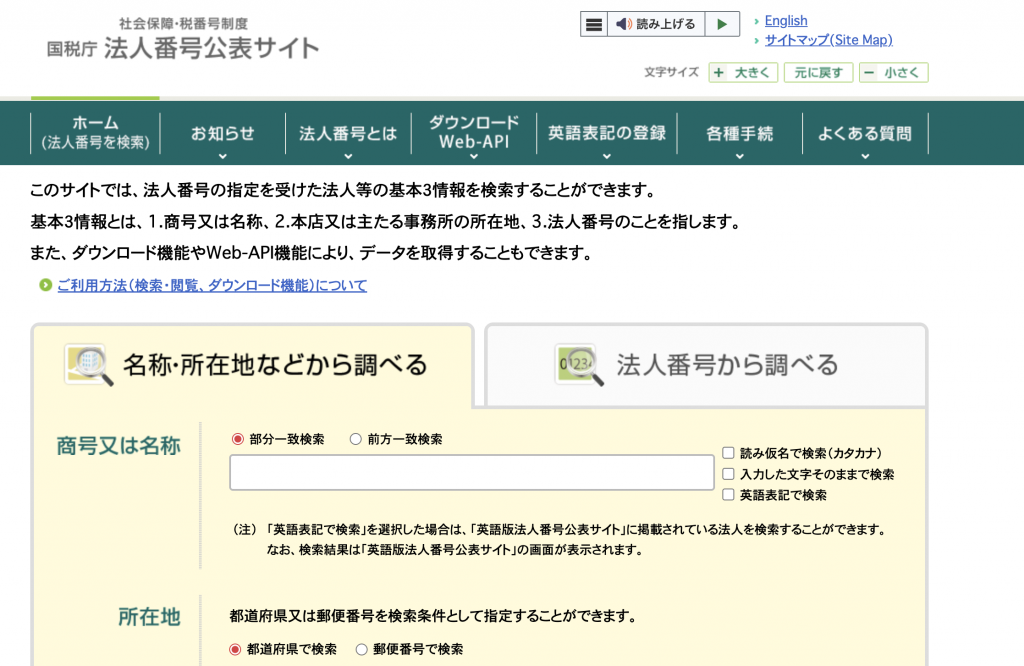Click green arrow bullet beside ご利用方法 link

(45, 286)
